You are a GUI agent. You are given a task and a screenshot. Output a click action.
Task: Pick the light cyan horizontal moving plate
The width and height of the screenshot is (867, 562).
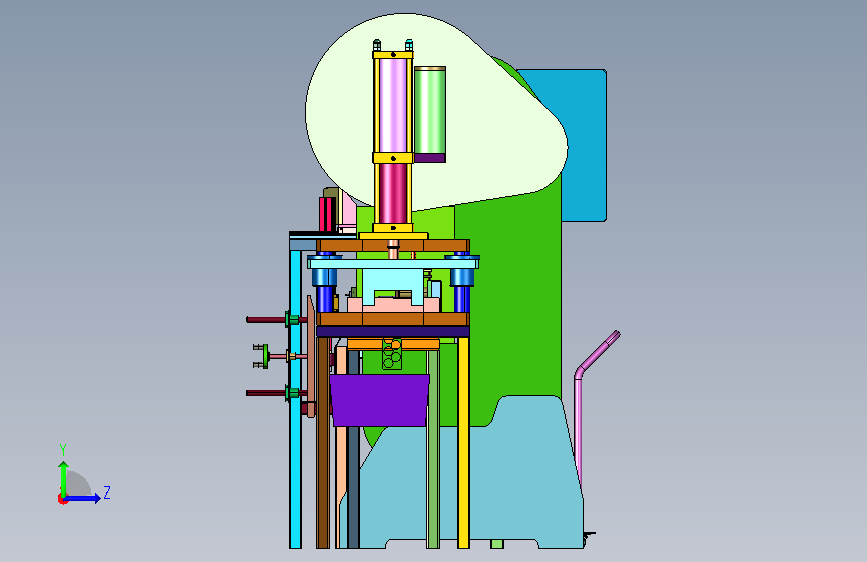tap(393, 263)
